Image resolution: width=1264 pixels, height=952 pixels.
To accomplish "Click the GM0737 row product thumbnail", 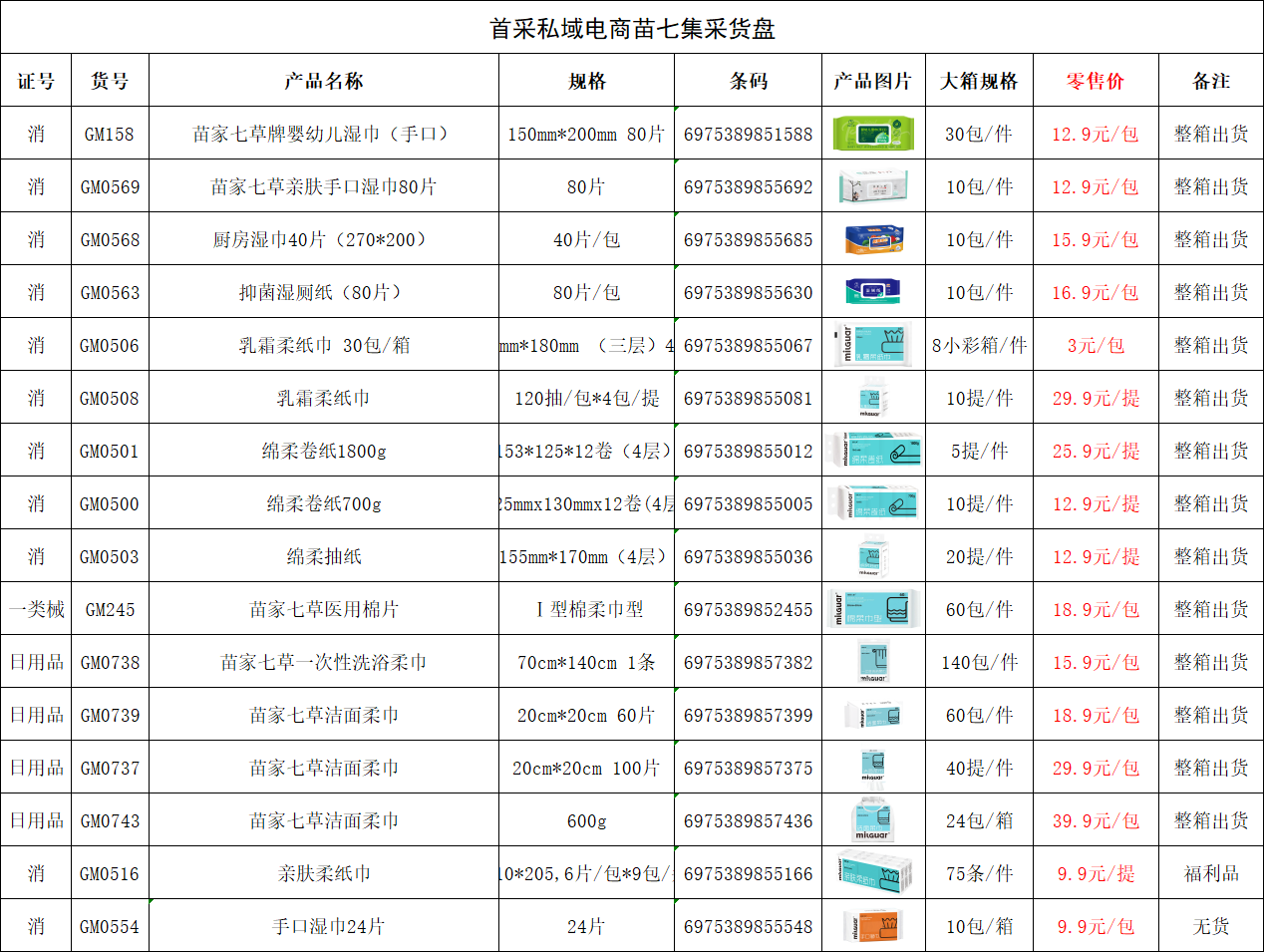I will 873,768.
